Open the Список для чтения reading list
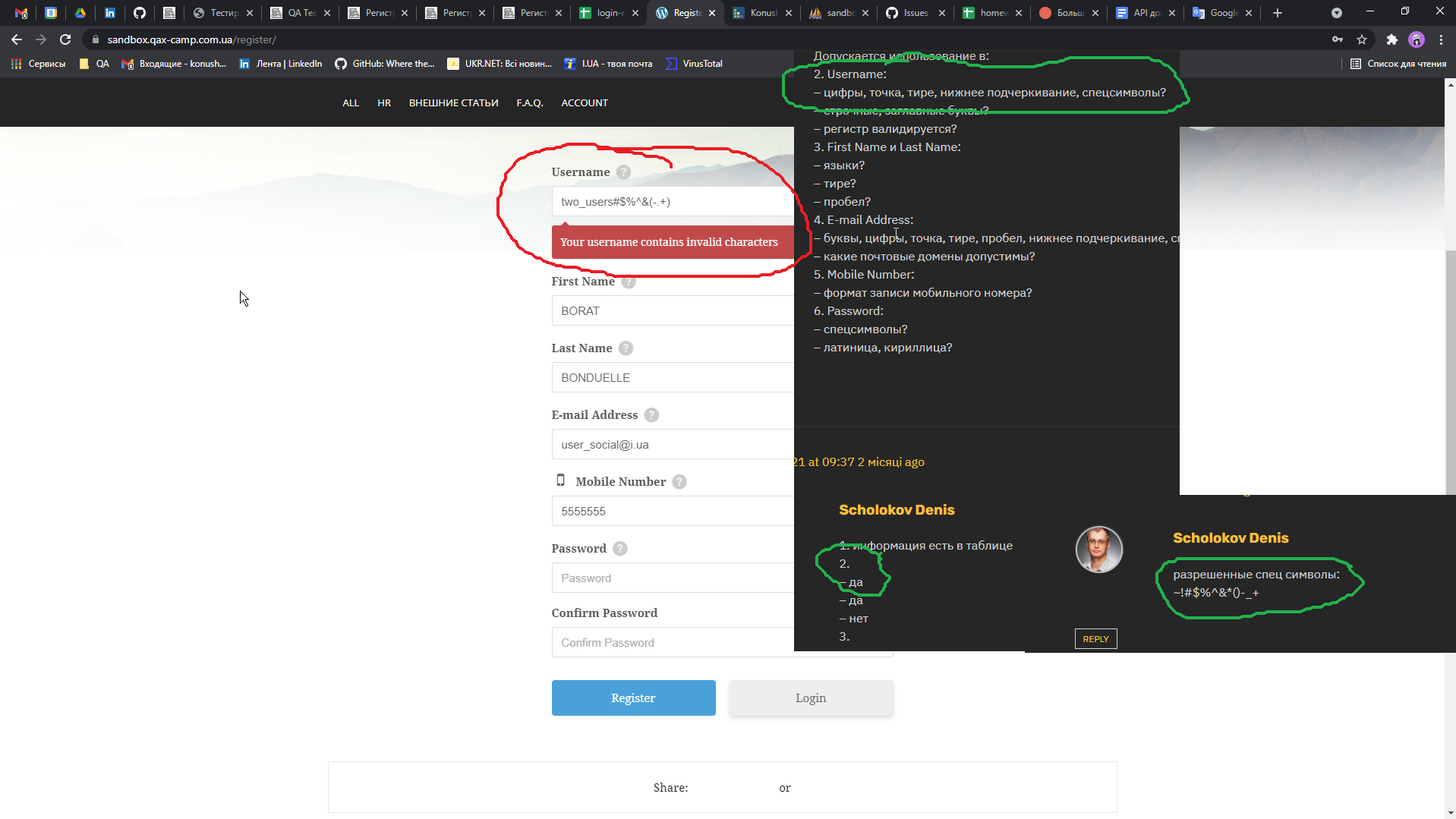The image size is (1456, 819). pyautogui.click(x=1398, y=64)
